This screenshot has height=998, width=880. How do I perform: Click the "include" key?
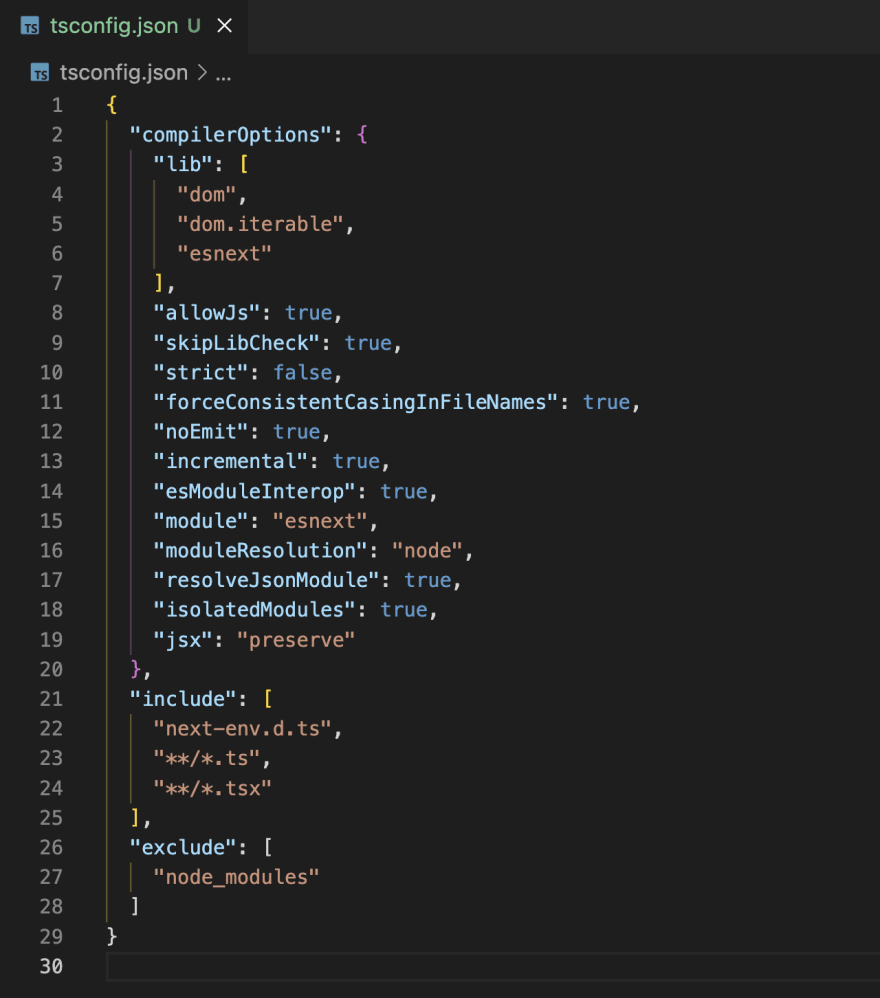click(x=183, y=699)
